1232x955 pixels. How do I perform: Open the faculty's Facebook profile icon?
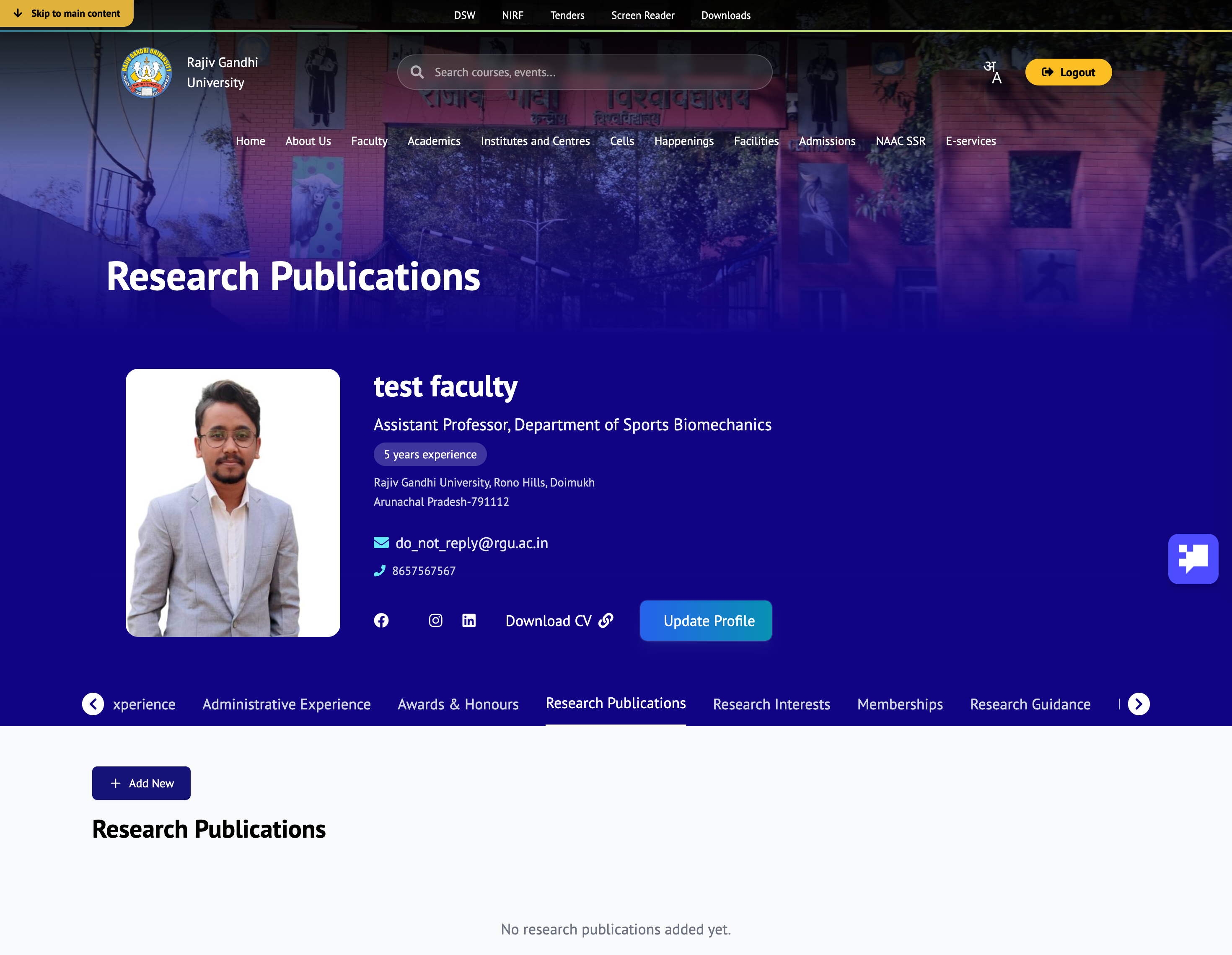click(x=381, y=621)
